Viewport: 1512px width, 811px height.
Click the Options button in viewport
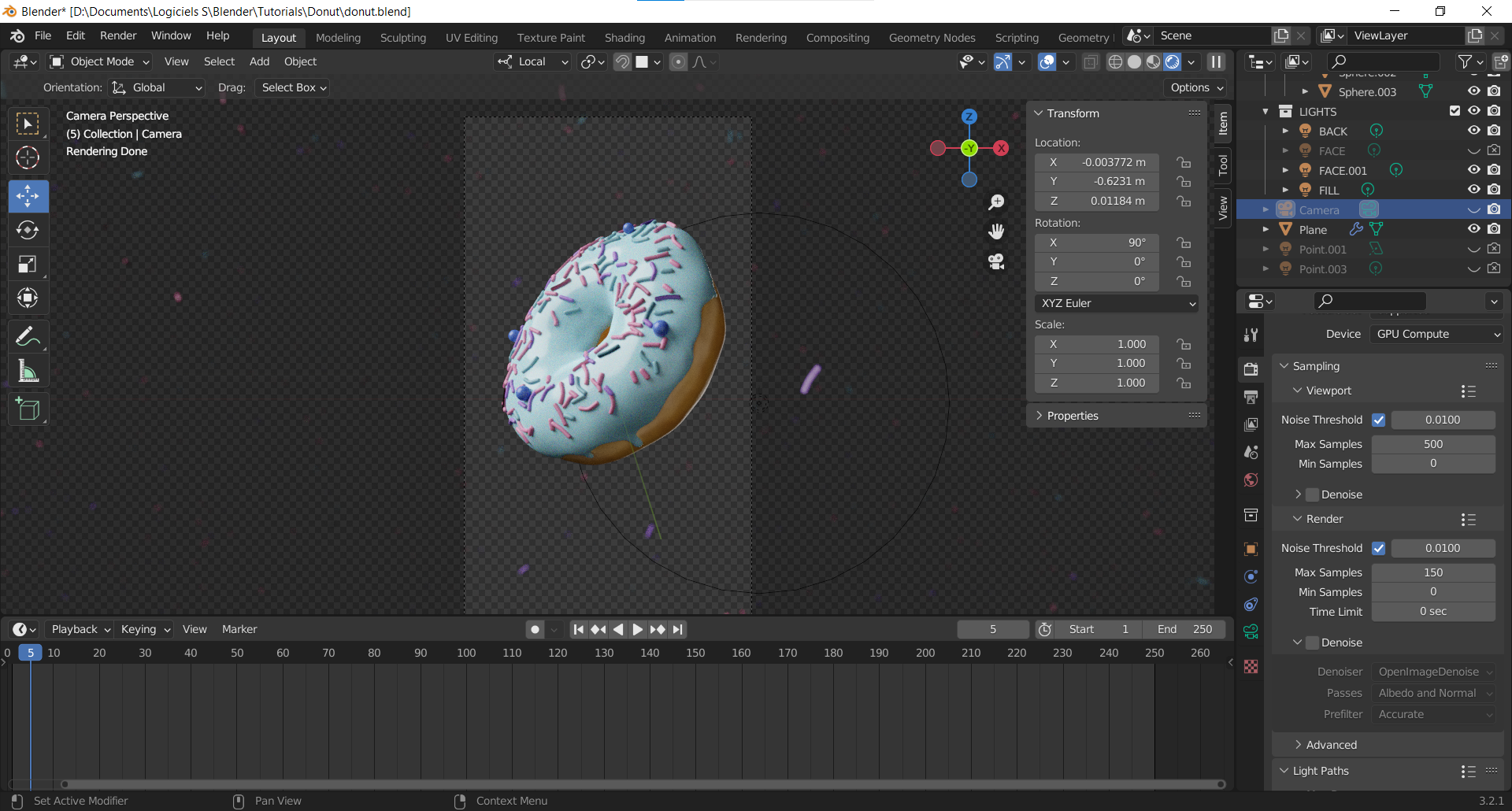click(1196, 87)
